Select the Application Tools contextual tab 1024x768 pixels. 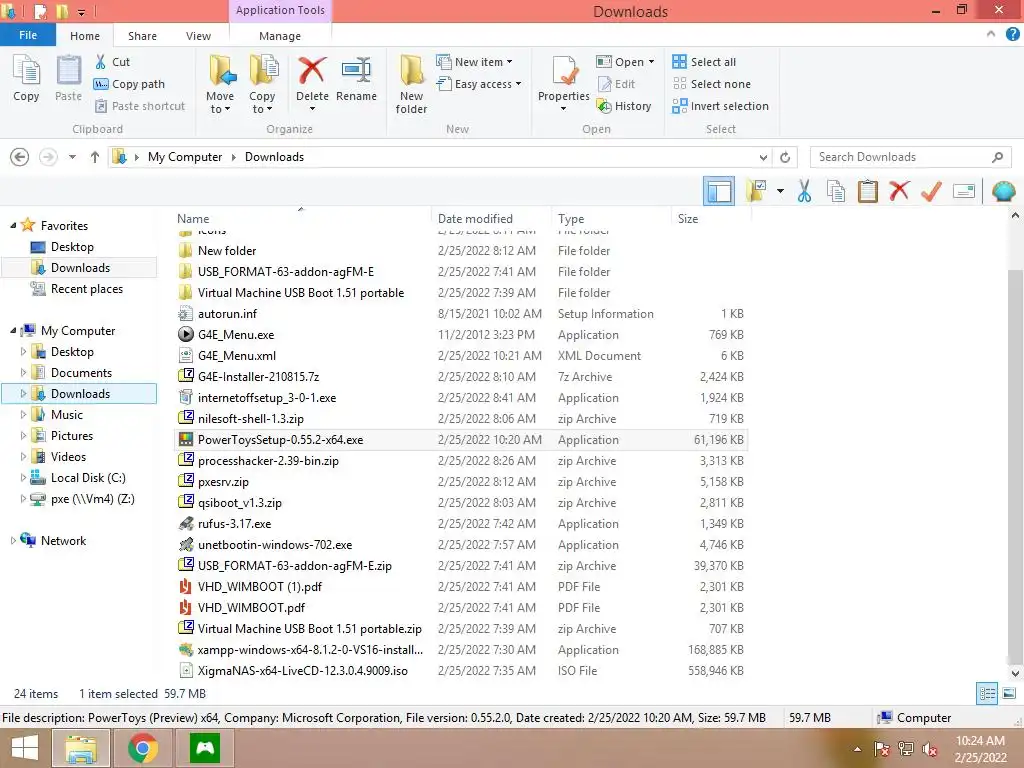pyautogui.click(x=280, y=10)
